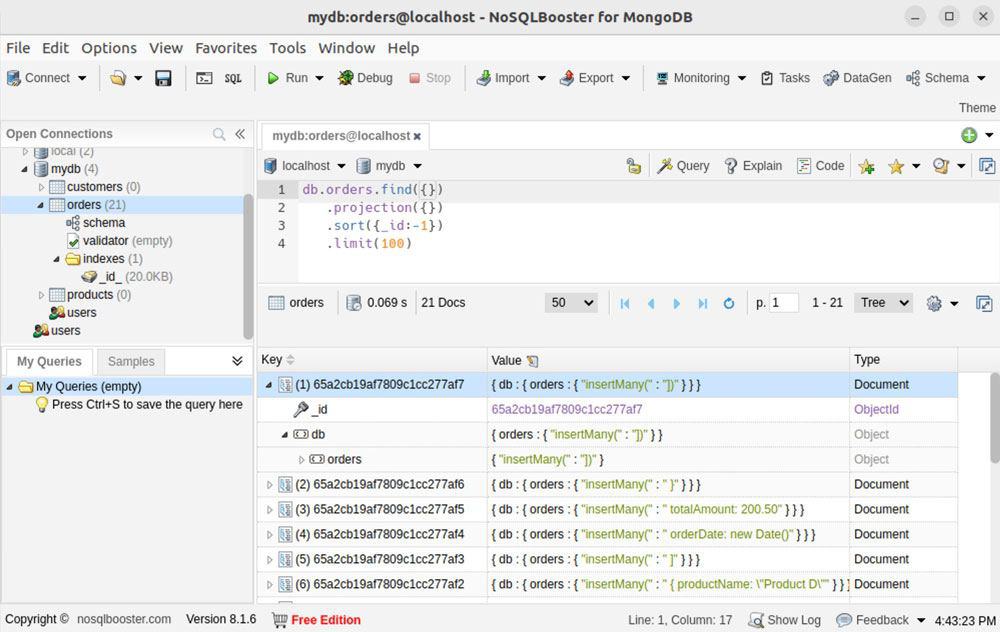Open result settings gear icon
Image resolution: width=1000 pixels, height=632 pixels.
[x=934, y=304]
